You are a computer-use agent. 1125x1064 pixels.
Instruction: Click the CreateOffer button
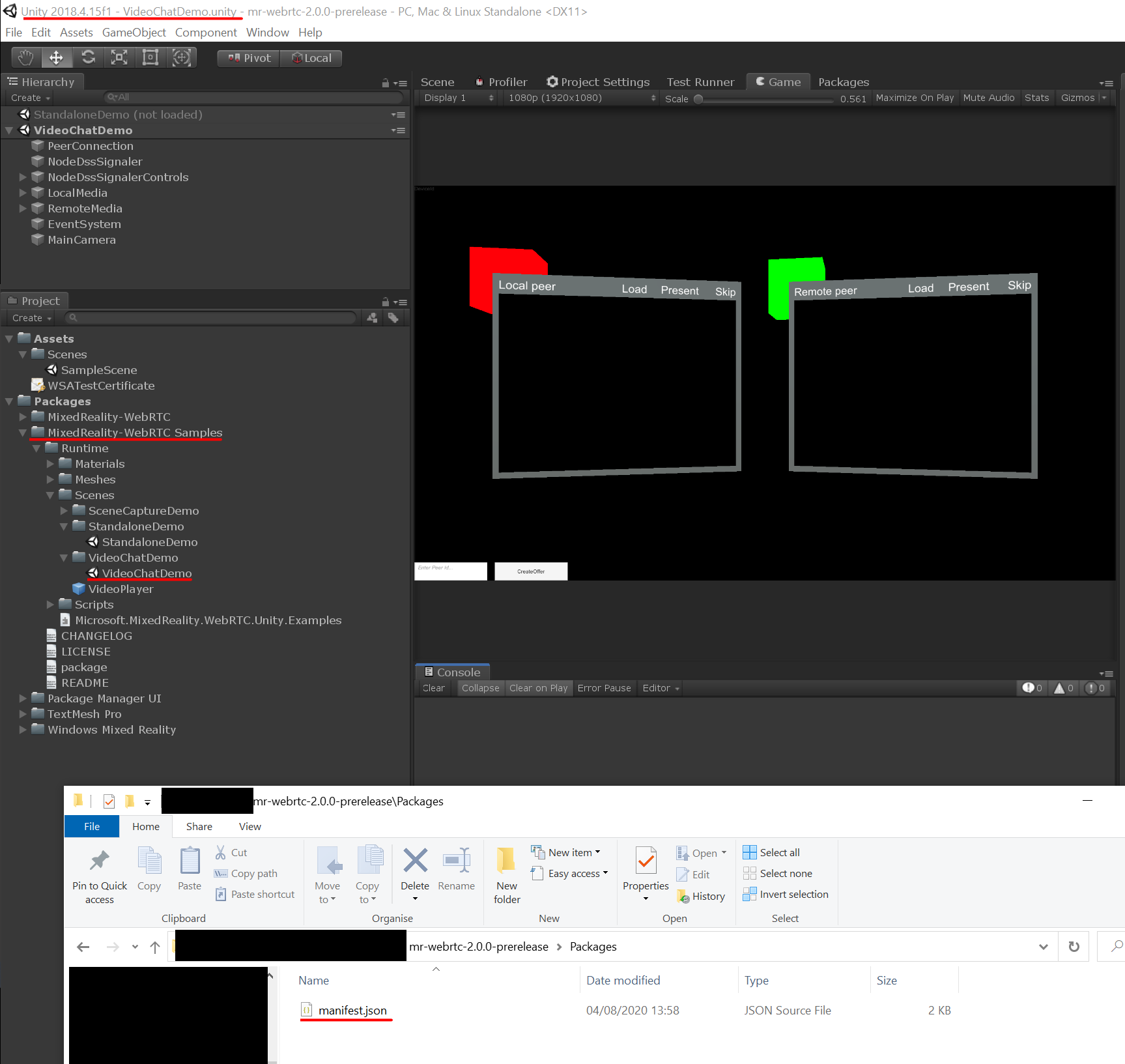tap(530, 571)
